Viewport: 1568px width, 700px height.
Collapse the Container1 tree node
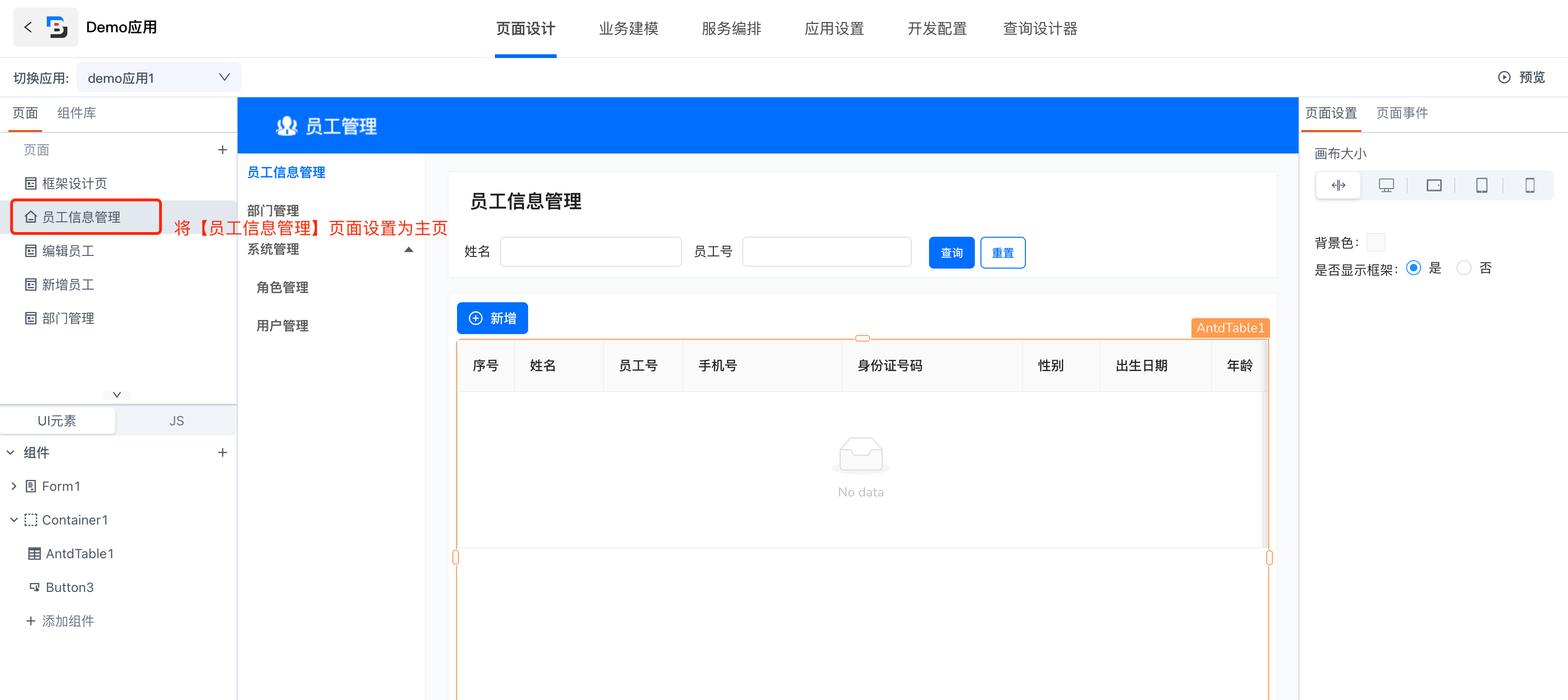click(x=14, y=520)
